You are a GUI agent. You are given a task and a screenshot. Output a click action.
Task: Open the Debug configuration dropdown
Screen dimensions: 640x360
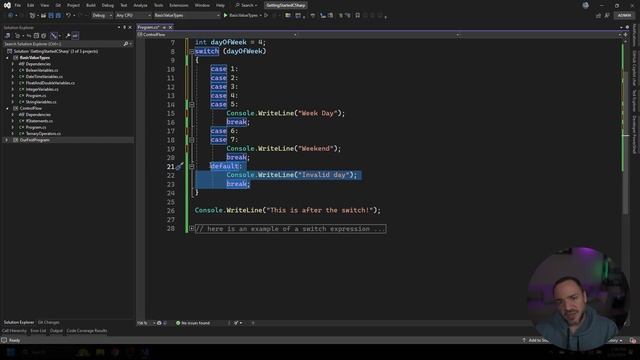102,15
